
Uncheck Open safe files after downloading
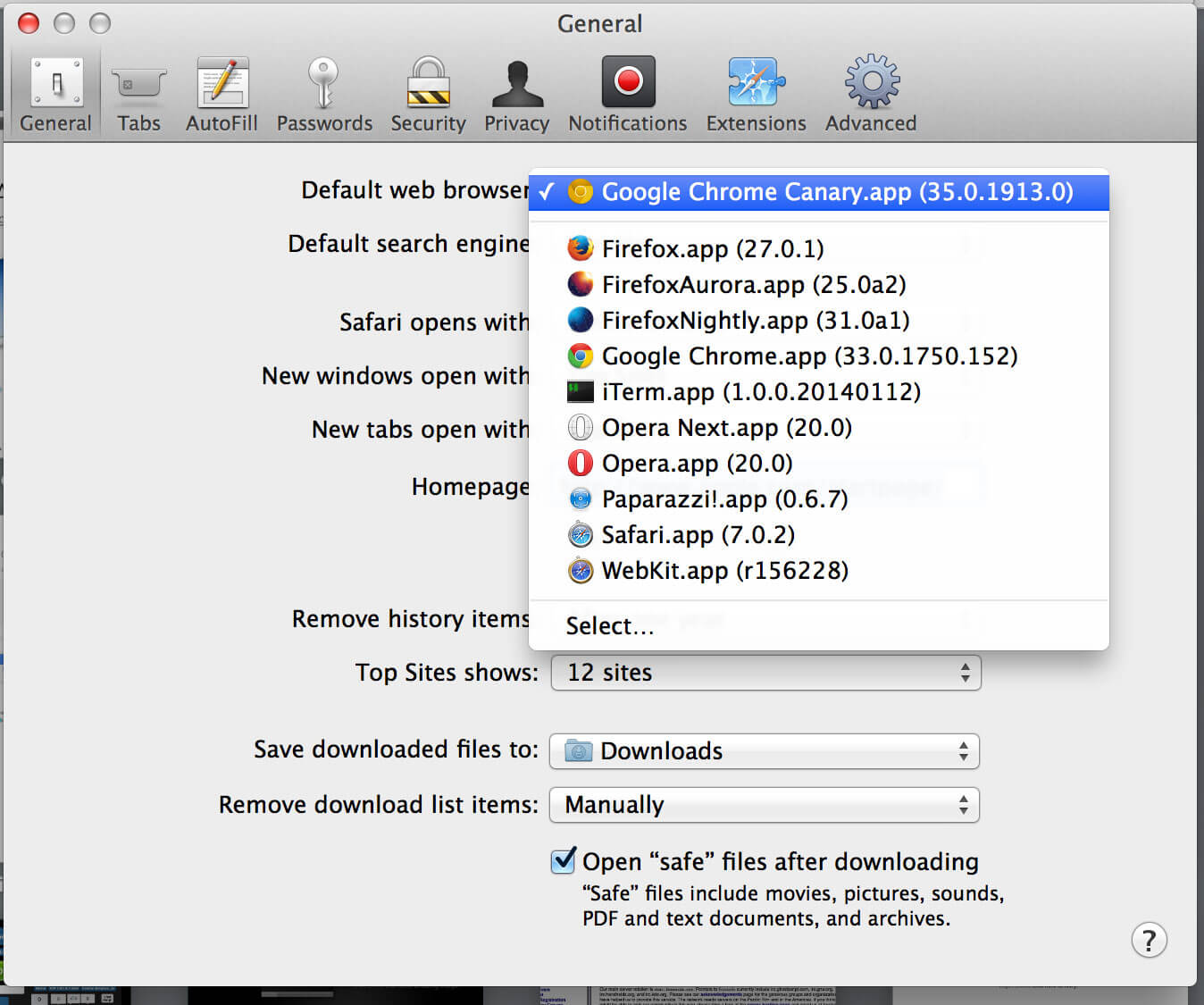click(564, 860)
